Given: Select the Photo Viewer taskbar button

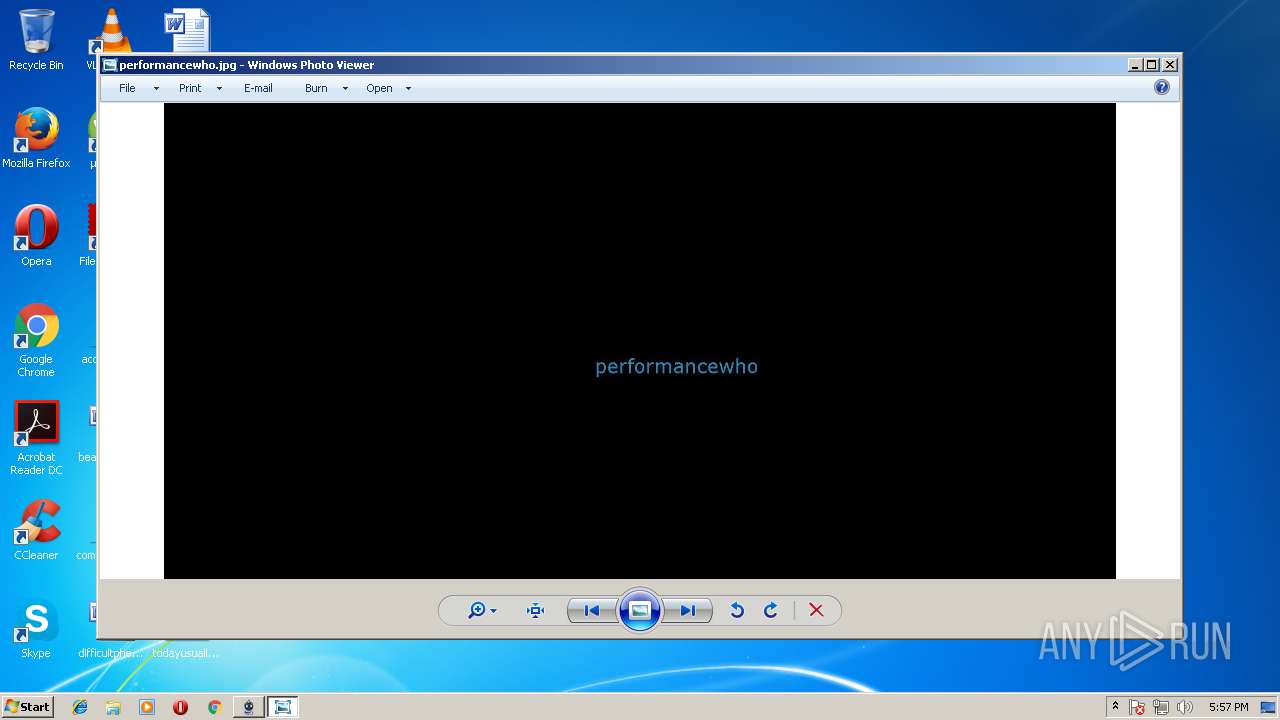Looking at the screenshot, I should pyautogui.click(x=282, y=707).
